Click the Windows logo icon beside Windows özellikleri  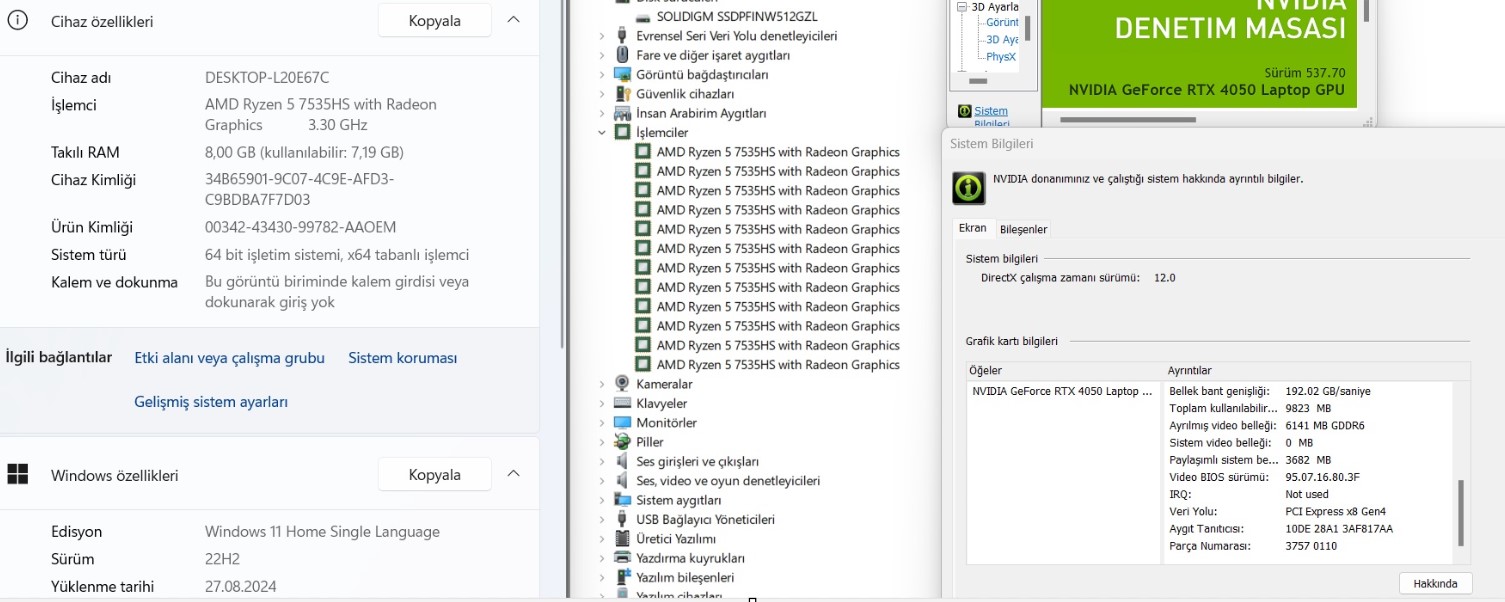[x=17, y=474]
